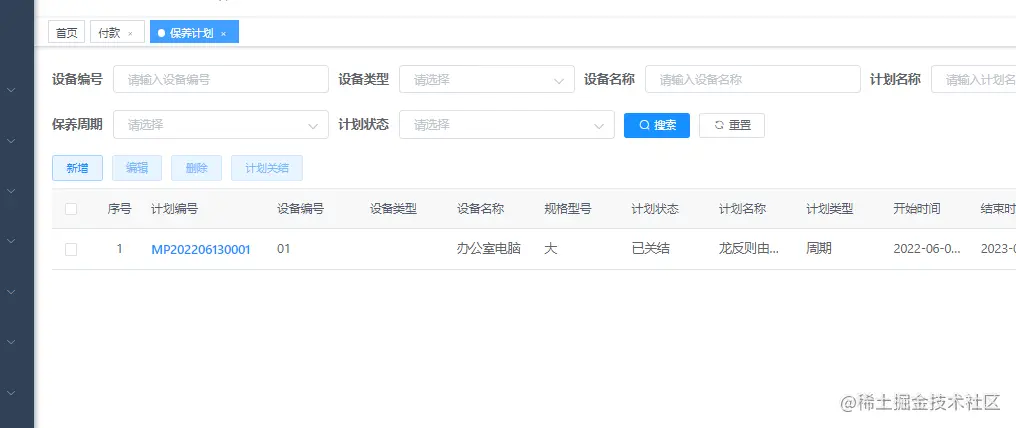
Task: Click the 开始时间 column header
Action: [x=917, y=208]
